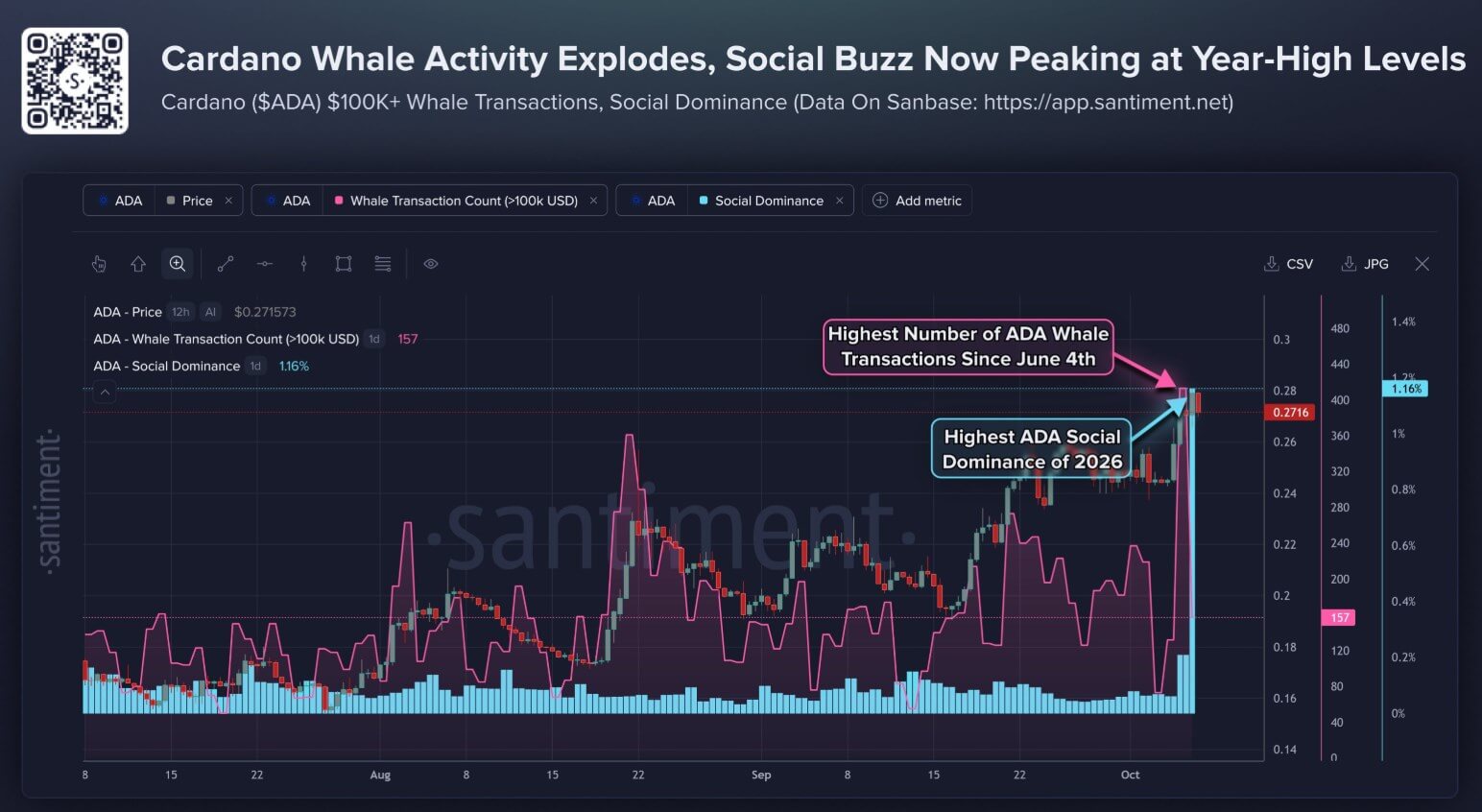Click the pink Whale Transaction color swatch
Viewport: 1482px width, 812px height.
pos(339,201)
